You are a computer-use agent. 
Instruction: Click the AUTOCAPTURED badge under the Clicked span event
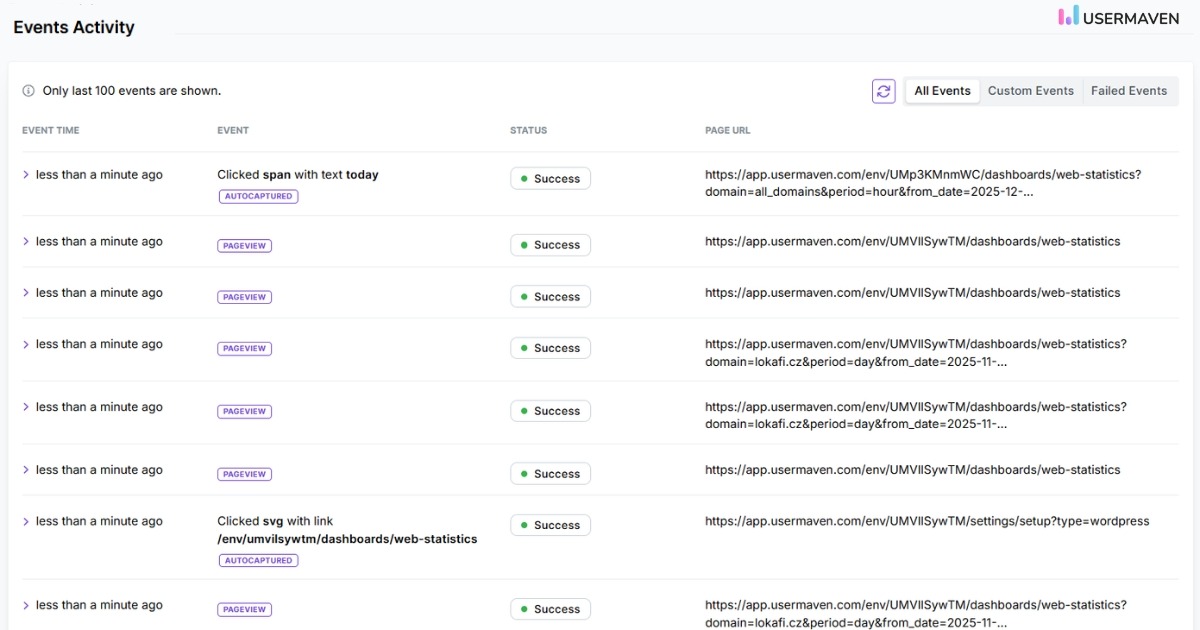pyautogui.click(x=256, y=196)
